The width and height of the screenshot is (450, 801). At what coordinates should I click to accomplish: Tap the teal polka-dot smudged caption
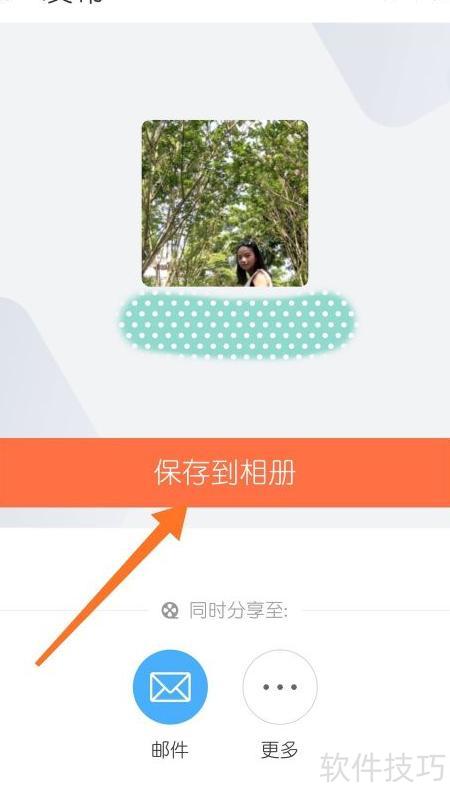coord(238,324)
